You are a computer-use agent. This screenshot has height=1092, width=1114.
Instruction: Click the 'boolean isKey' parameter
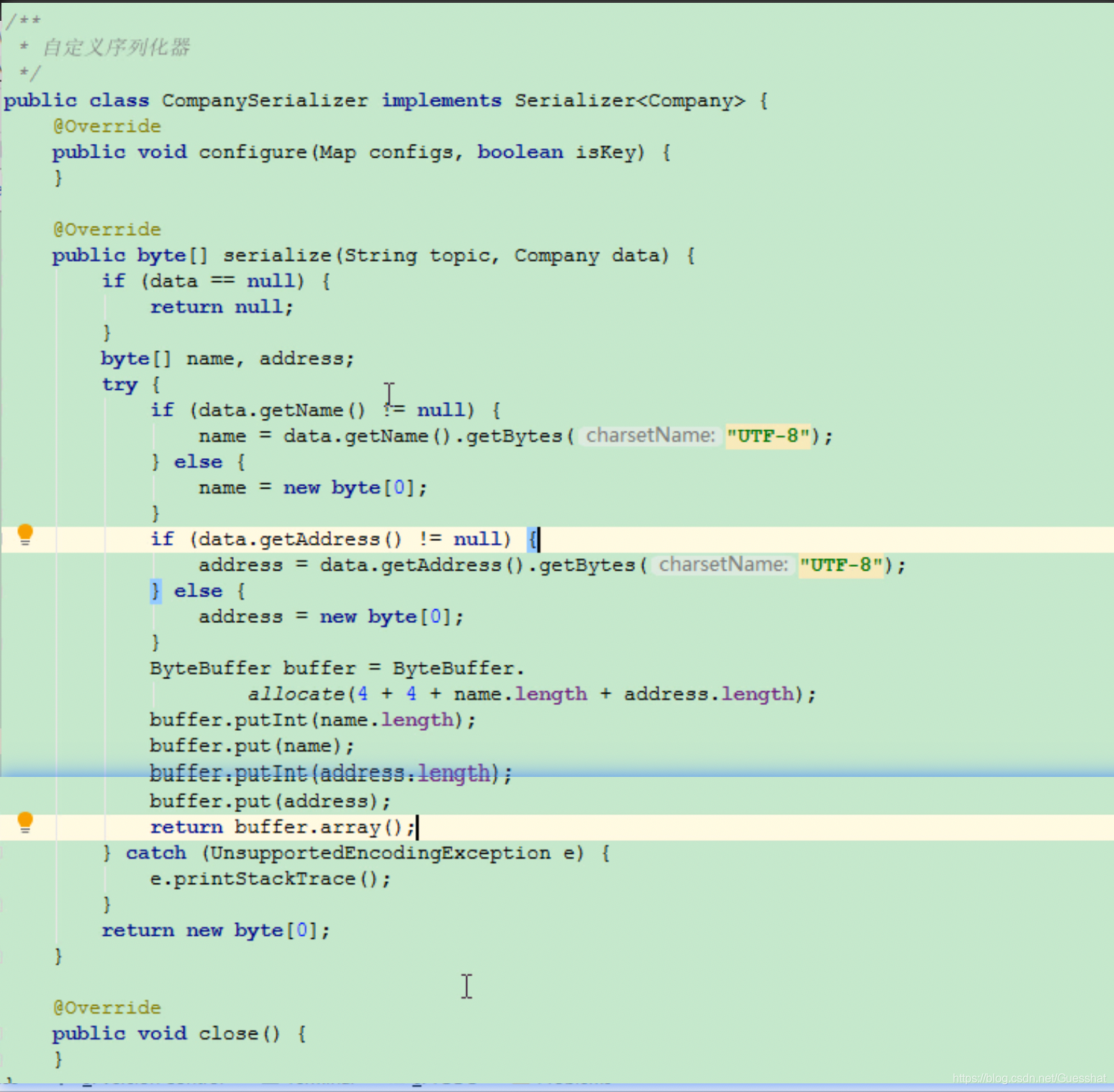[556, 152]
